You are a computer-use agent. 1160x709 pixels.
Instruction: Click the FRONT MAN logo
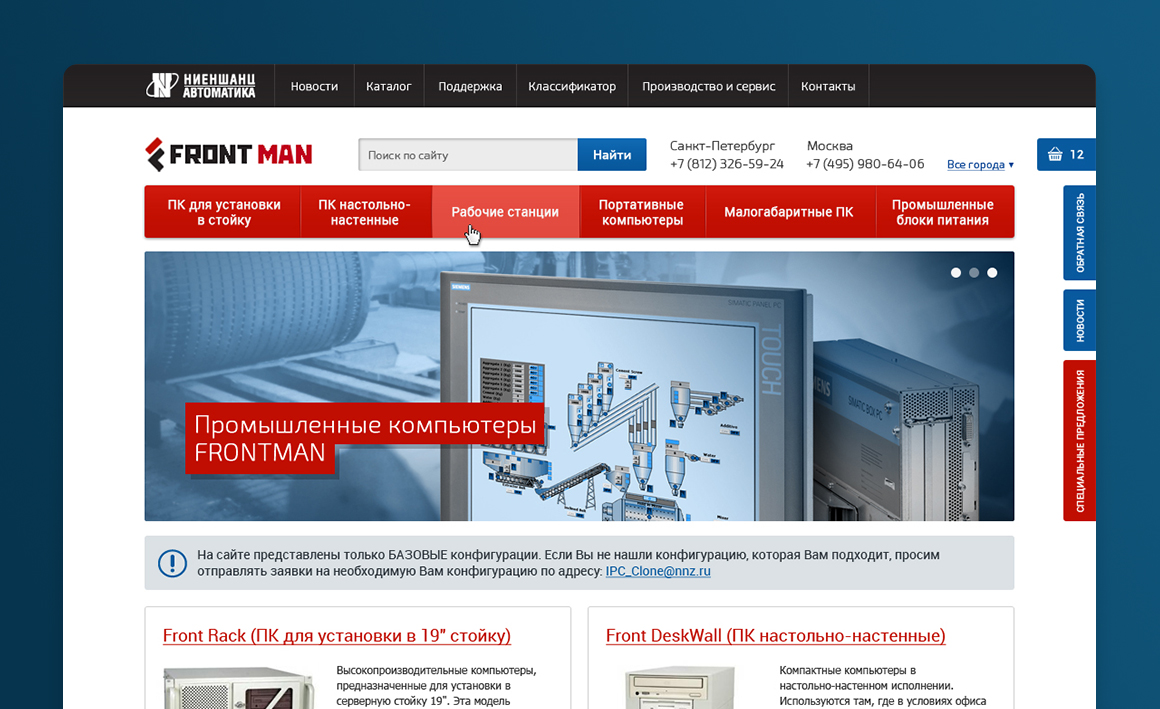229,154
